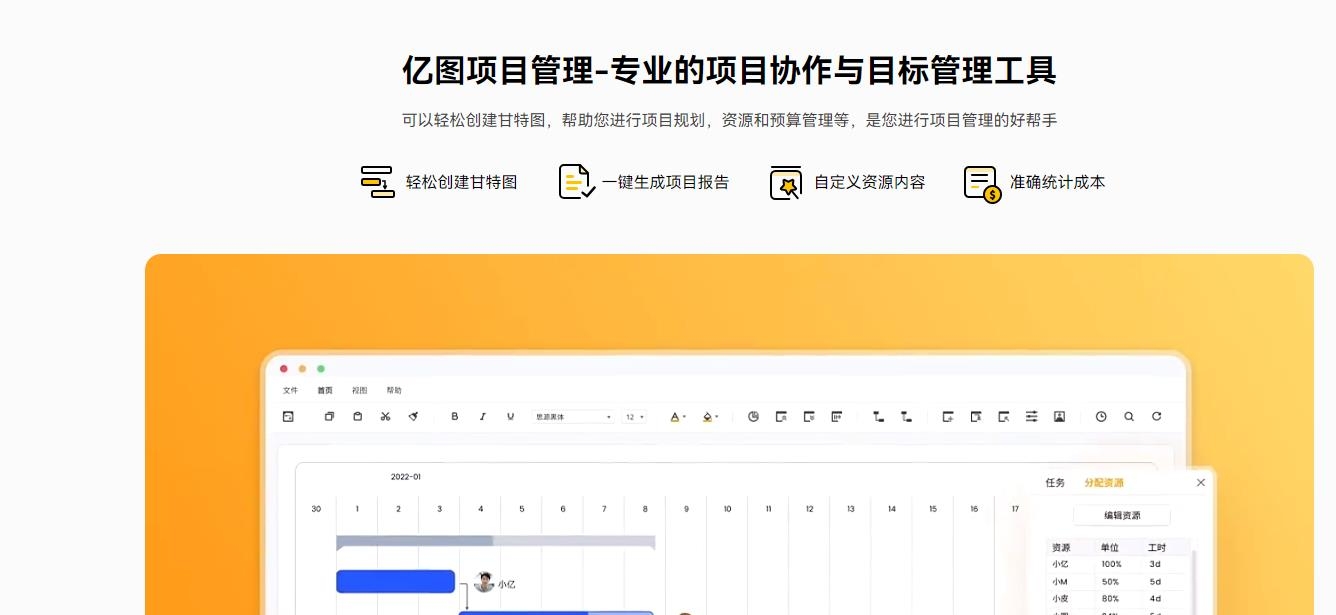Click the first blue Gantt task bar
This screenshot has width=1336, height=615.
(396, 581)
